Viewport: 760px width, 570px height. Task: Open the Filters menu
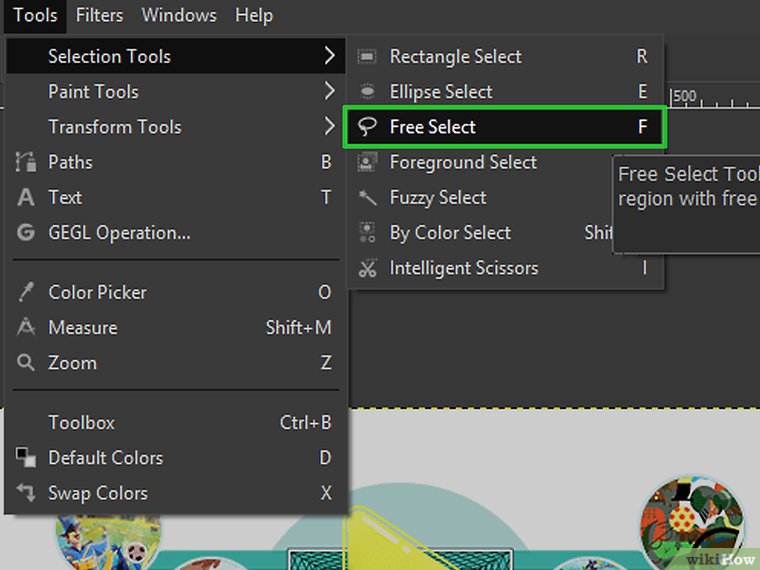(99, 15)
